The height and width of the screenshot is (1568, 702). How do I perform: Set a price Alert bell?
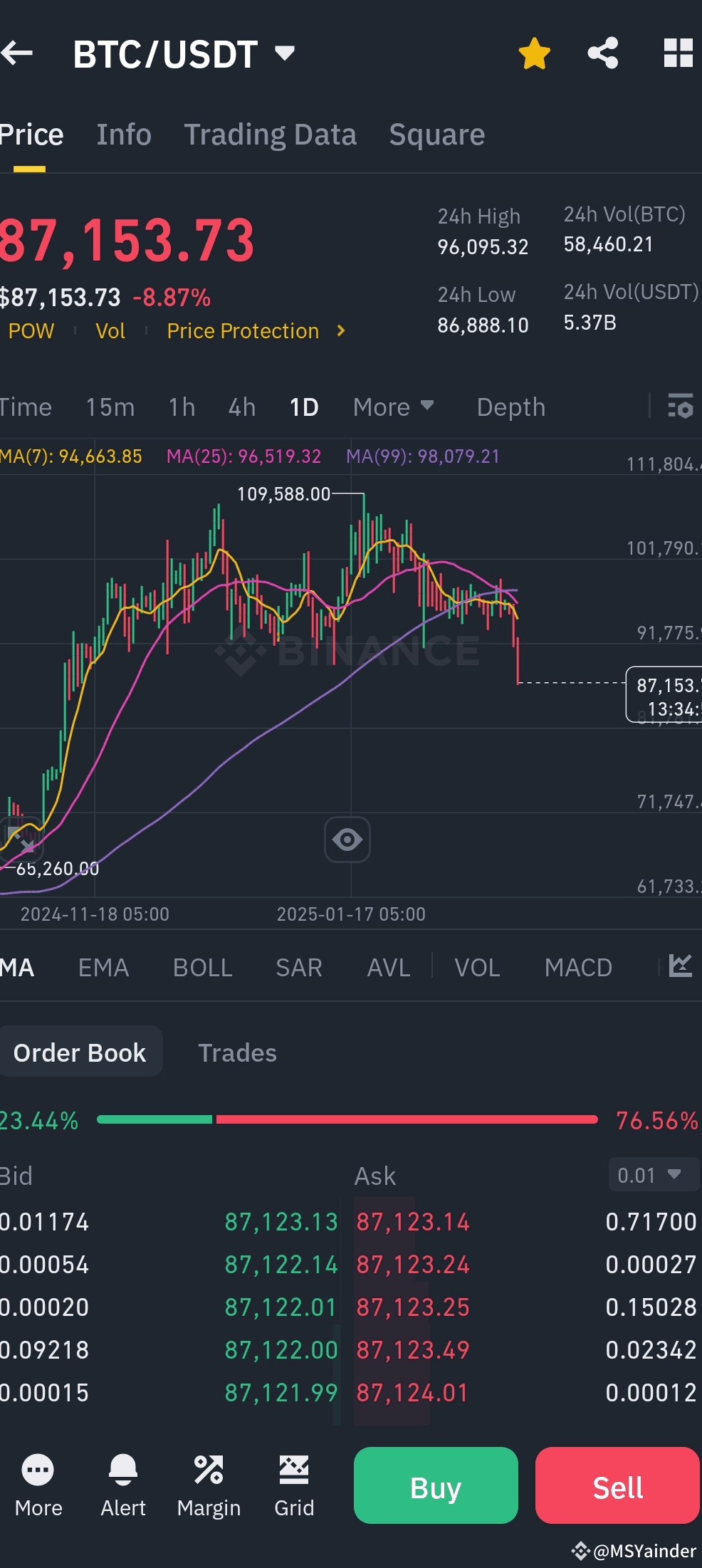(x=123, y=1485)
